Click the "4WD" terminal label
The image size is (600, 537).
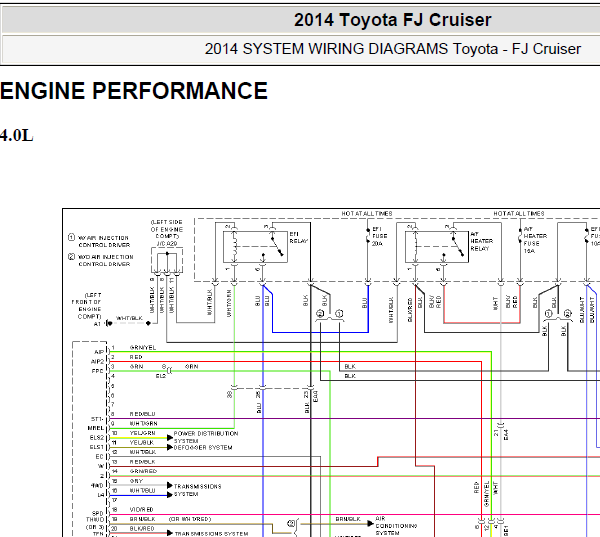[x=97, y=485]
